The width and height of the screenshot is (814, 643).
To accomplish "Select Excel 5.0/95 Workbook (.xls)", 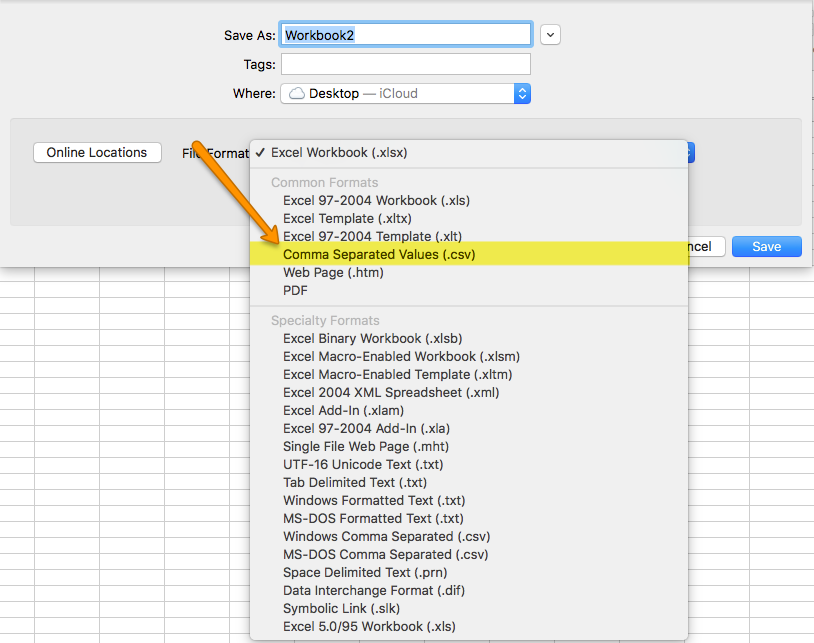I will pos(469,626).
